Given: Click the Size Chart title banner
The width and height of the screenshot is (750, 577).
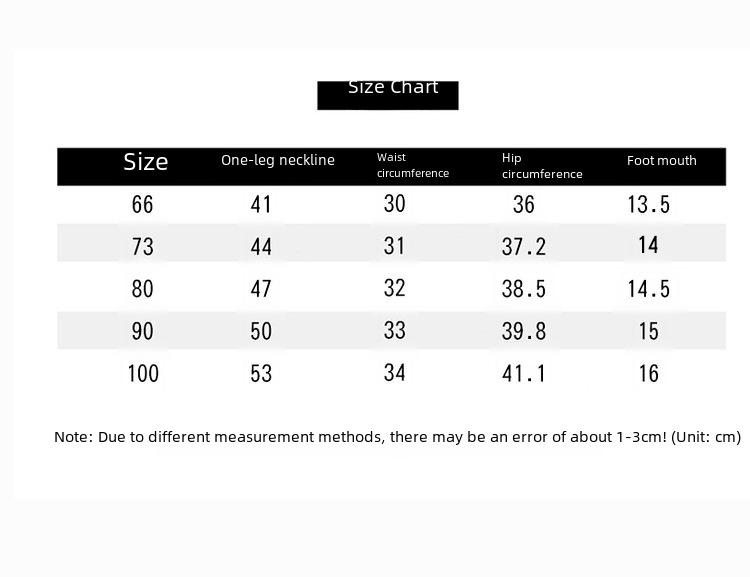Looking at the screenshot, I should tap(388, 95).
